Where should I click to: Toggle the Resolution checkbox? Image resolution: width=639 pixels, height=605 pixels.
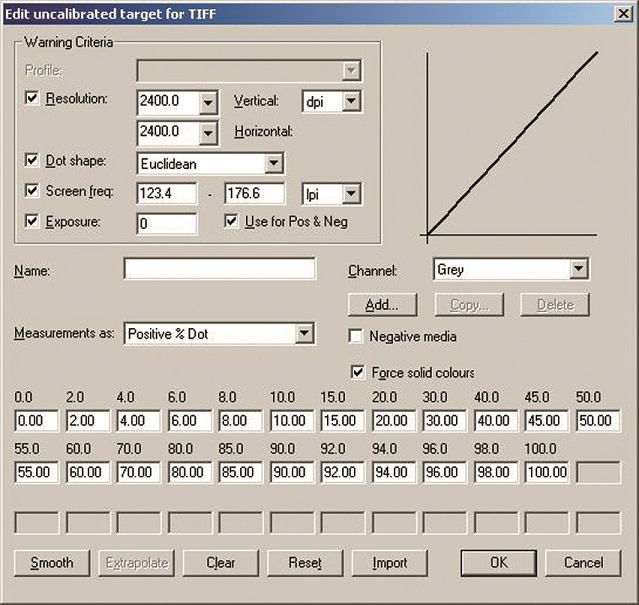[32, 101]
